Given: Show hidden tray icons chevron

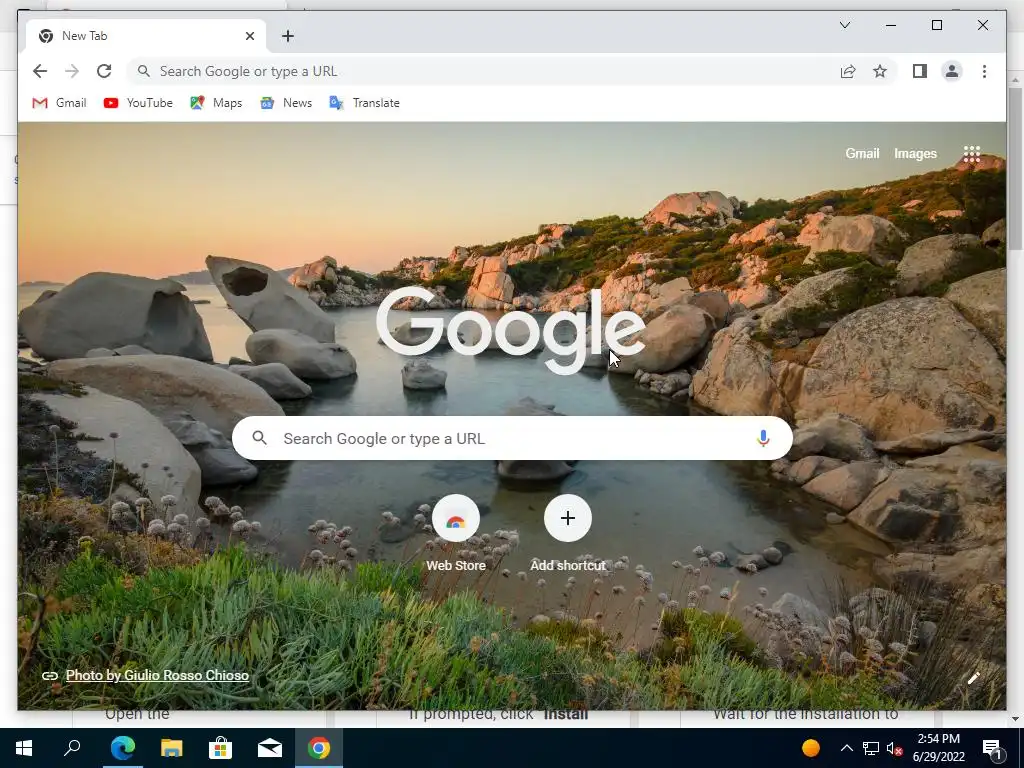Looking at the screenshot, I should click(x=846, y=748).
